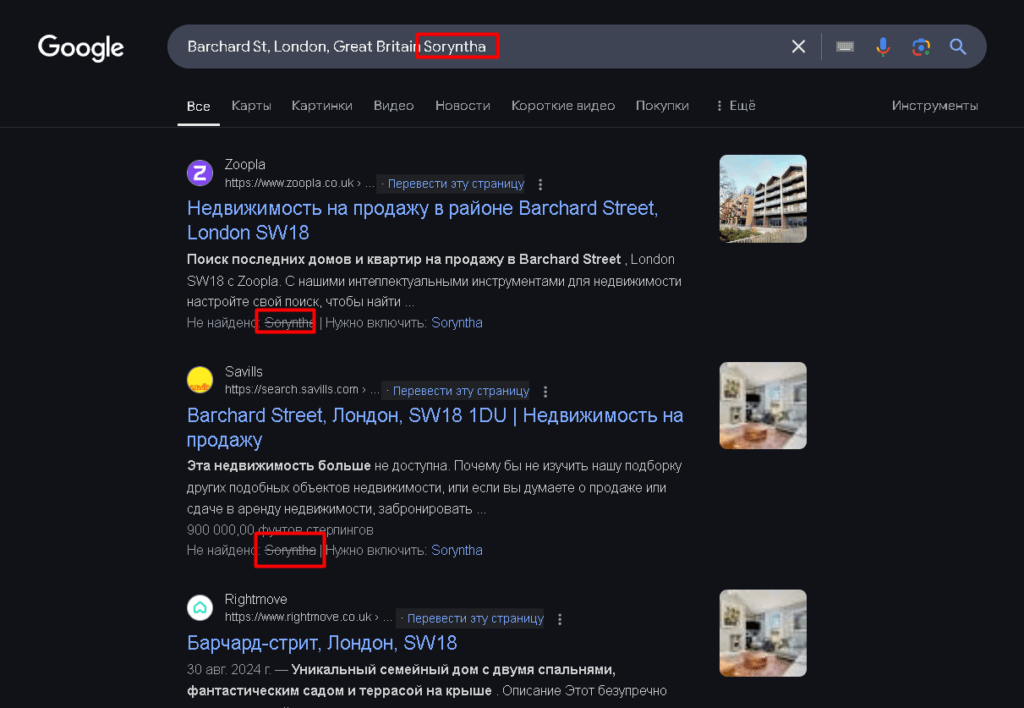Switch to the Покупки tab
The height and width of the screenshot is (708, 1024).
662,106
